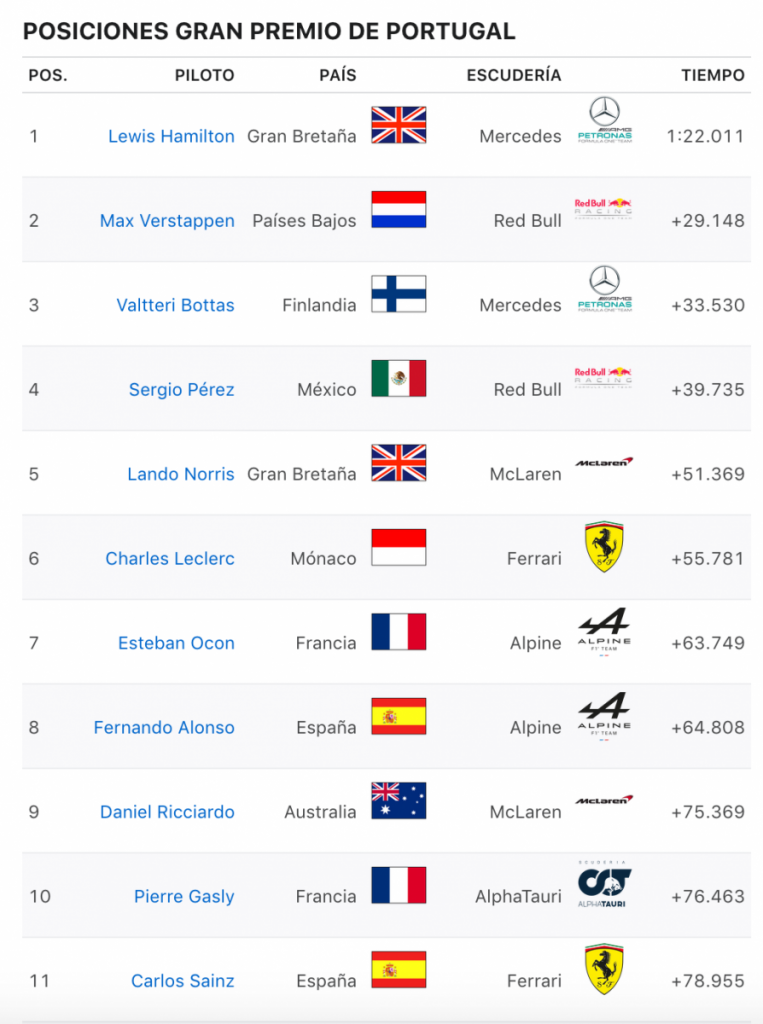Viewport: 763px width, 1024px height.
Task: Open Esteban Ocon's profile link
Action: [x=176, y=643]
